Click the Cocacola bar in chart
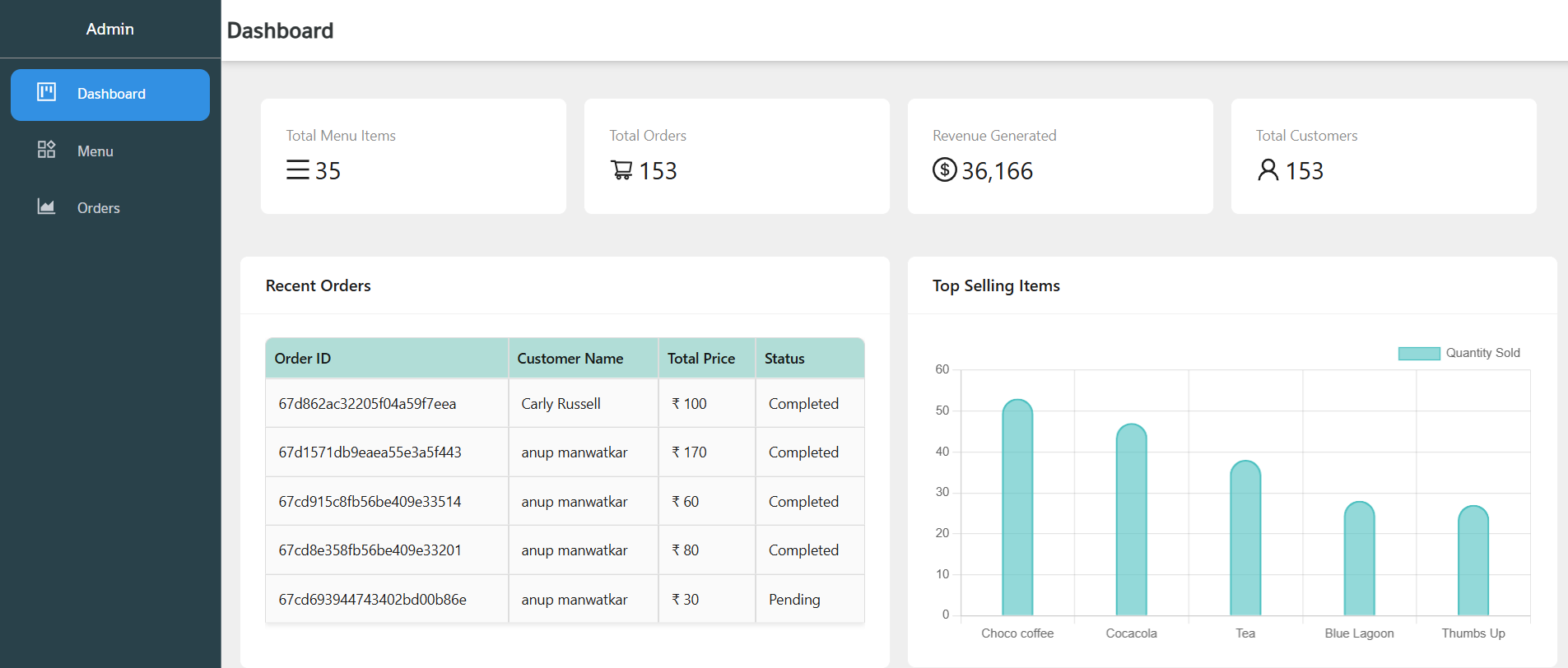Viewport: 1568px width, 668px height. [1131, 520]
